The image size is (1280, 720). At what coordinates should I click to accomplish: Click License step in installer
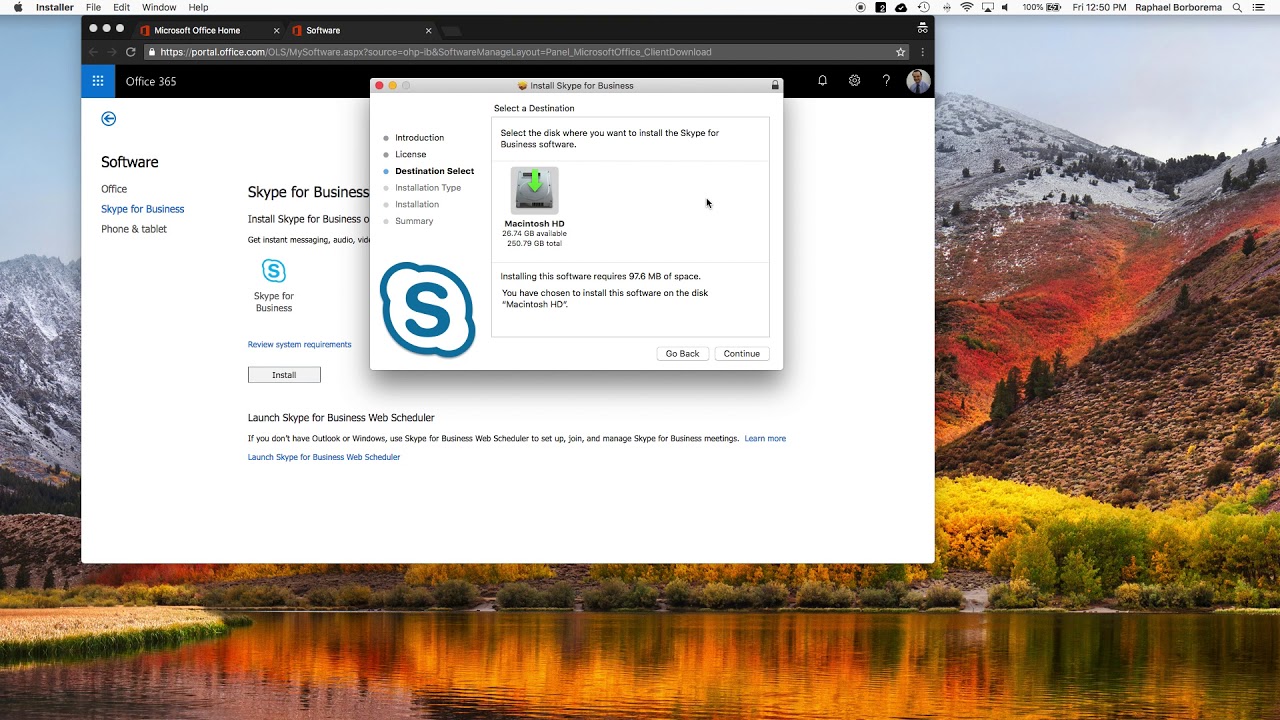(x=410, y=155)
